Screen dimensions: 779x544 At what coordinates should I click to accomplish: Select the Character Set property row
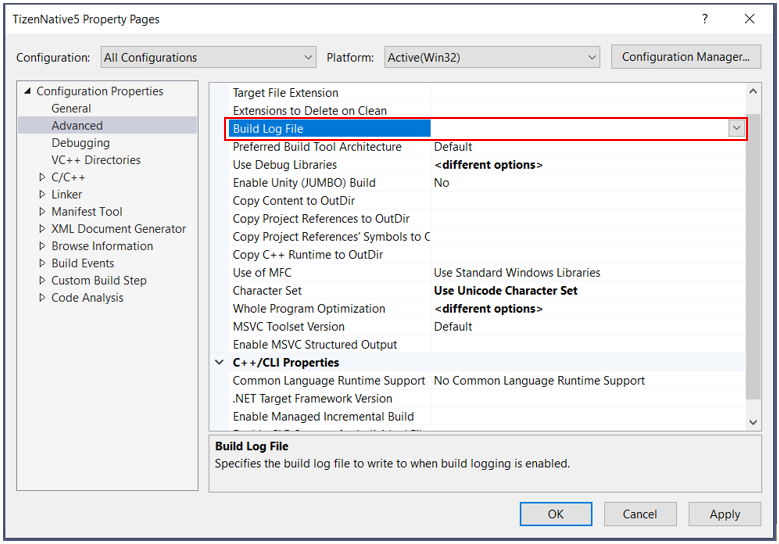point(266,291)
